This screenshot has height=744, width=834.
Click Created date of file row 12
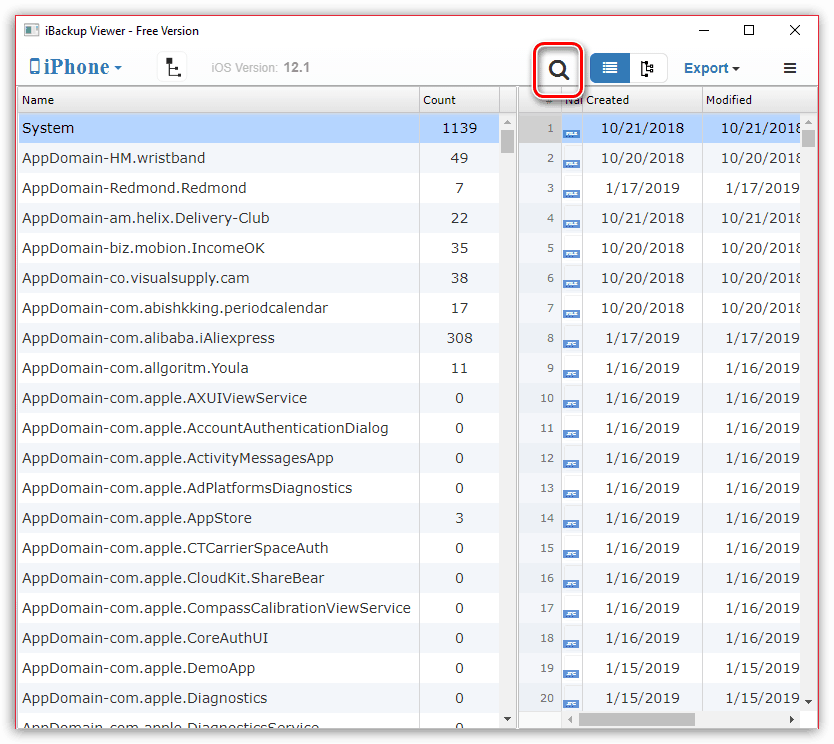tap(643, 458)
